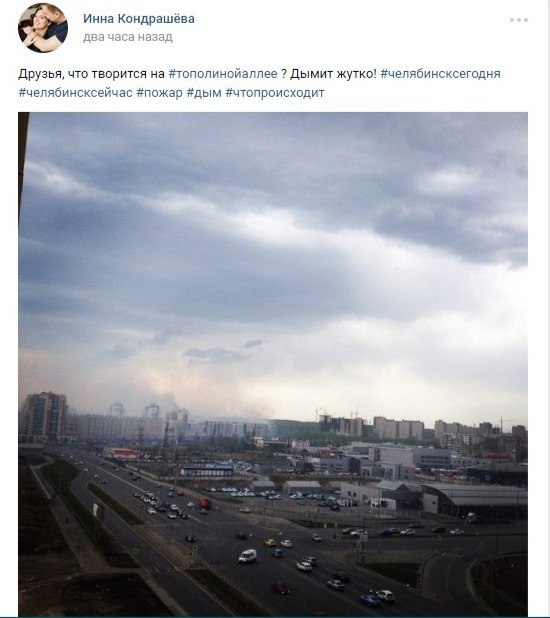550x618 pixels.
Task: Expand the post's more actions ellipsis
Action: [518, 20]
